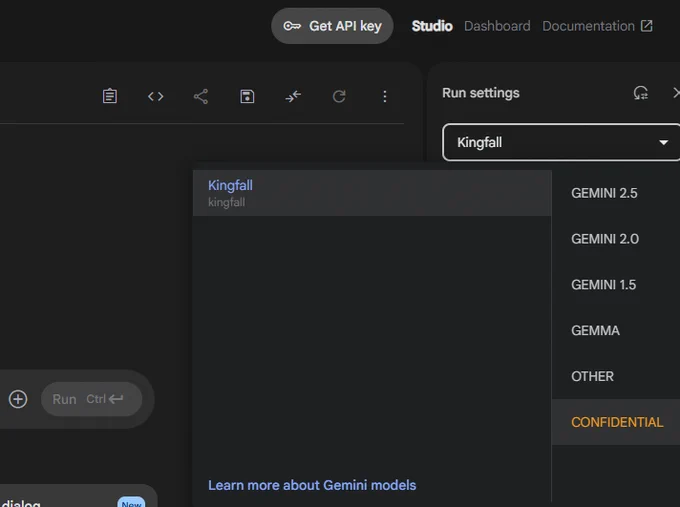Click the plus add media icon
Image resolution: width=680 pixels, height=507 pixels.
[18, 399]
